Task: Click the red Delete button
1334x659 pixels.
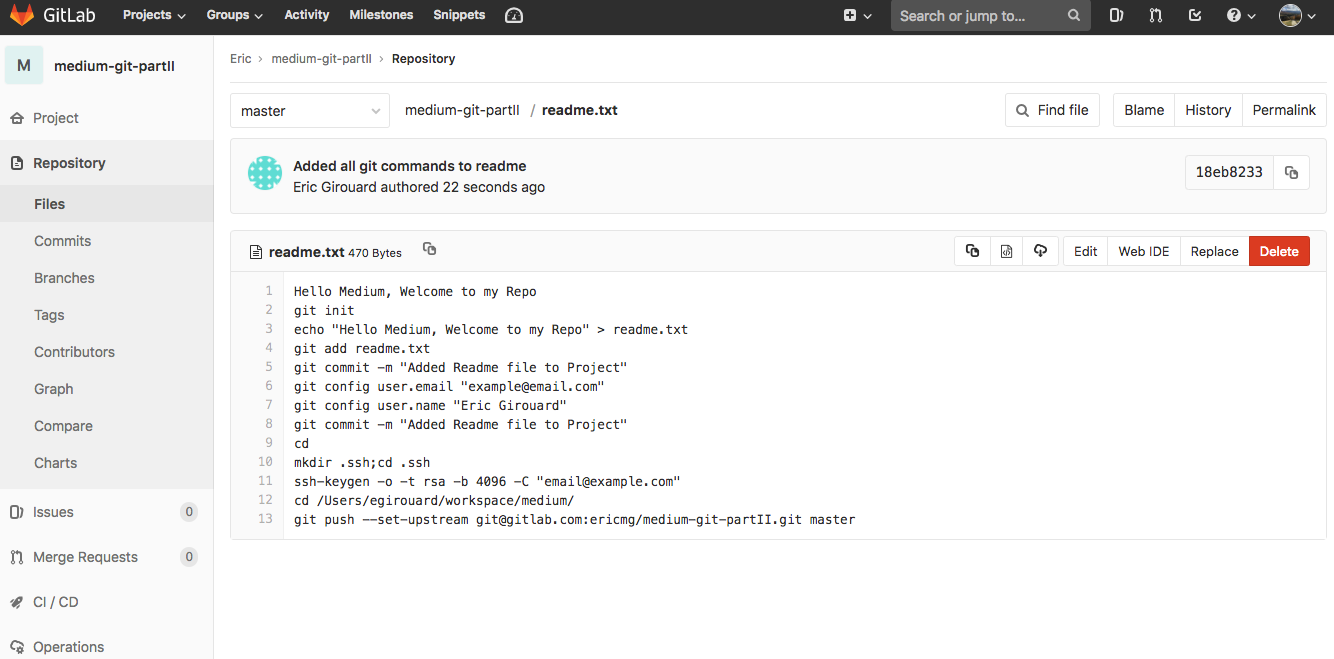Action: click(1279, 251)
